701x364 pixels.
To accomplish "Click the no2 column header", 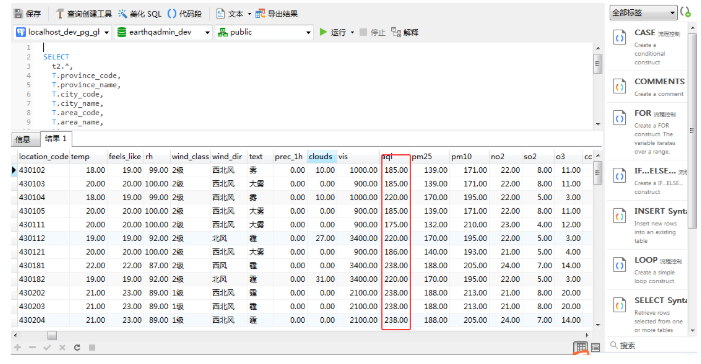I will (505, 157).
